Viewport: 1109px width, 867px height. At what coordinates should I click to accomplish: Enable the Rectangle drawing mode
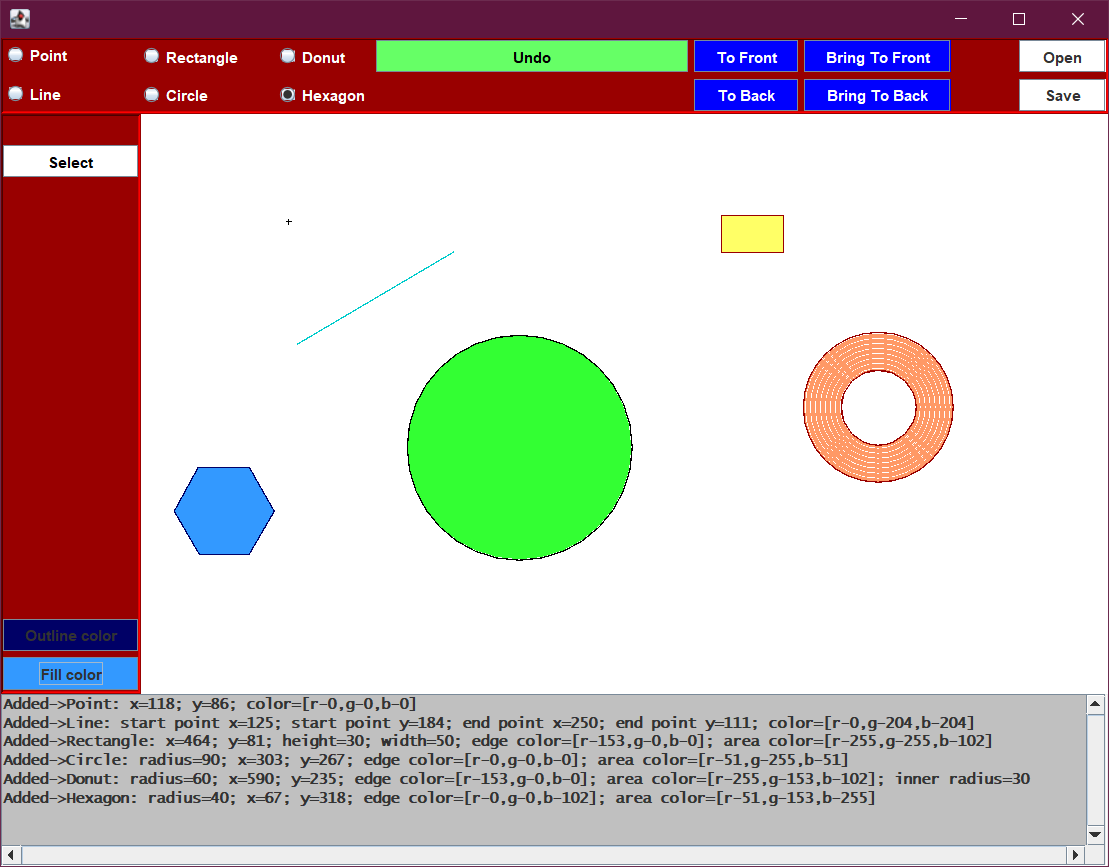(x=151, y=56)
